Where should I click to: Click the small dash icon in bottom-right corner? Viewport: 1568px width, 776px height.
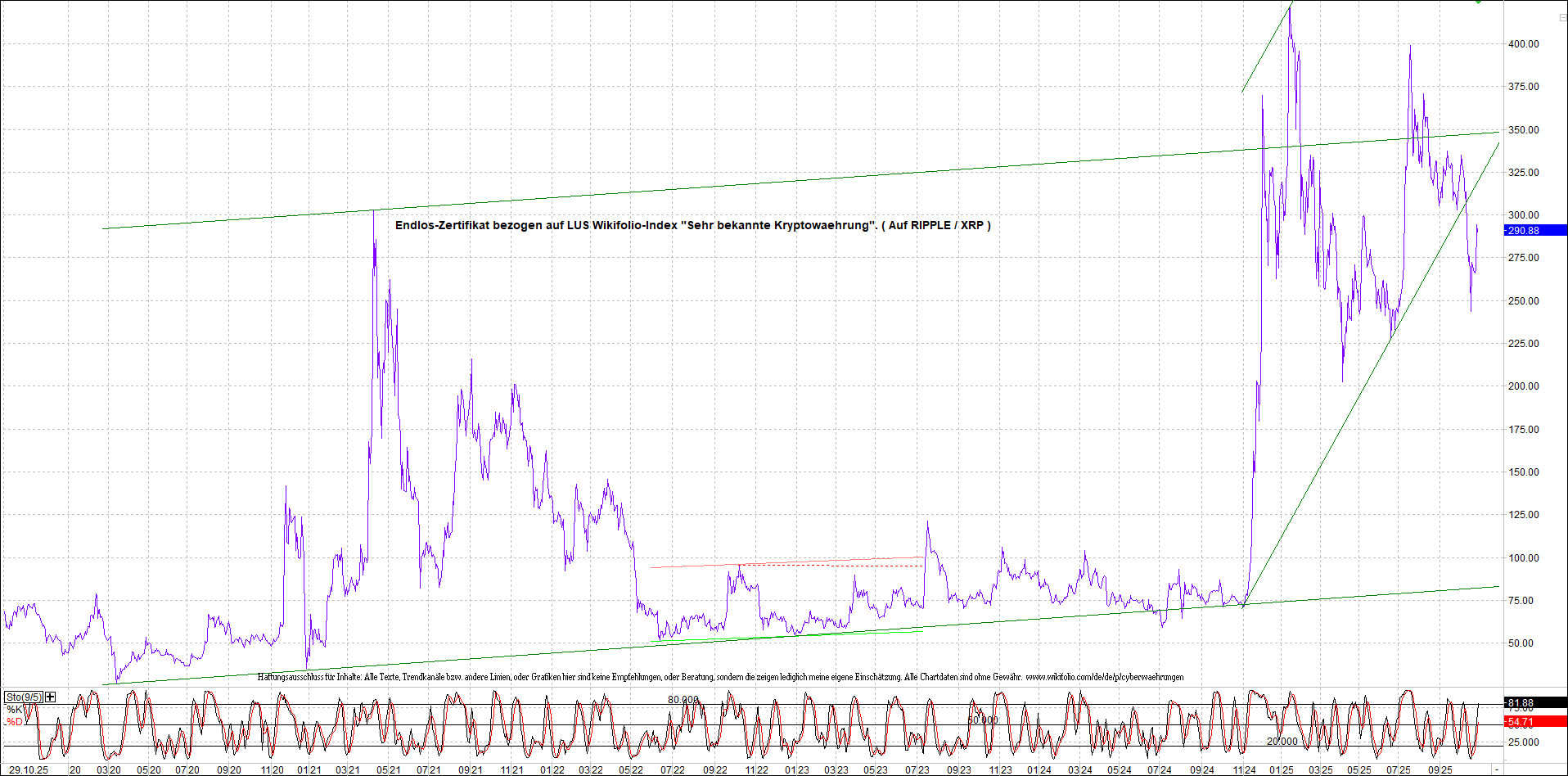(1496, 770)
